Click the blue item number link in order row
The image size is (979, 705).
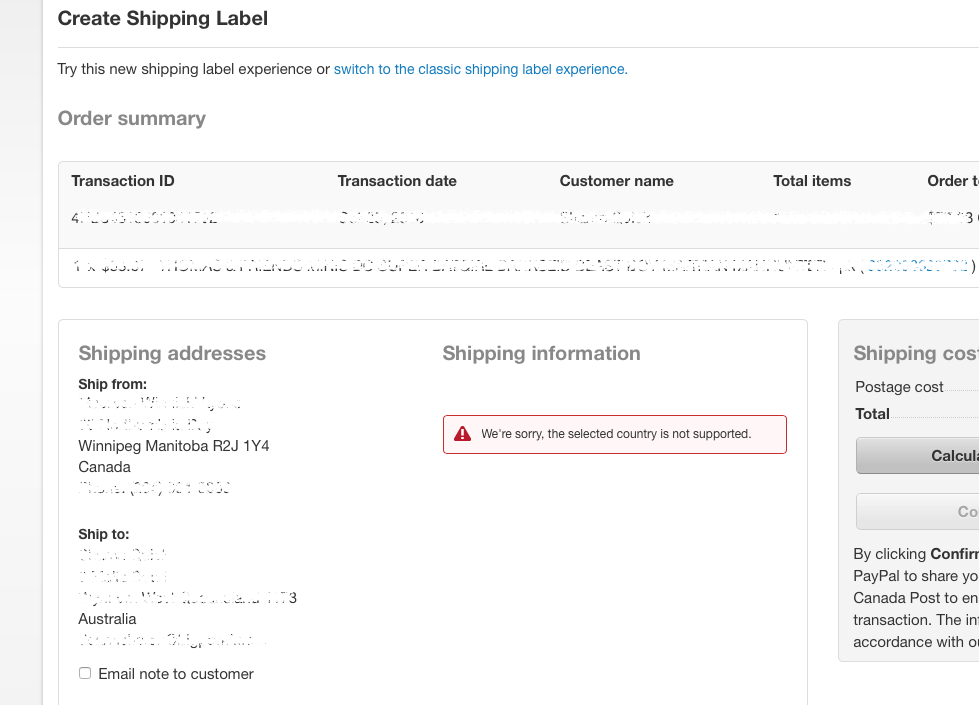[917, 266]
